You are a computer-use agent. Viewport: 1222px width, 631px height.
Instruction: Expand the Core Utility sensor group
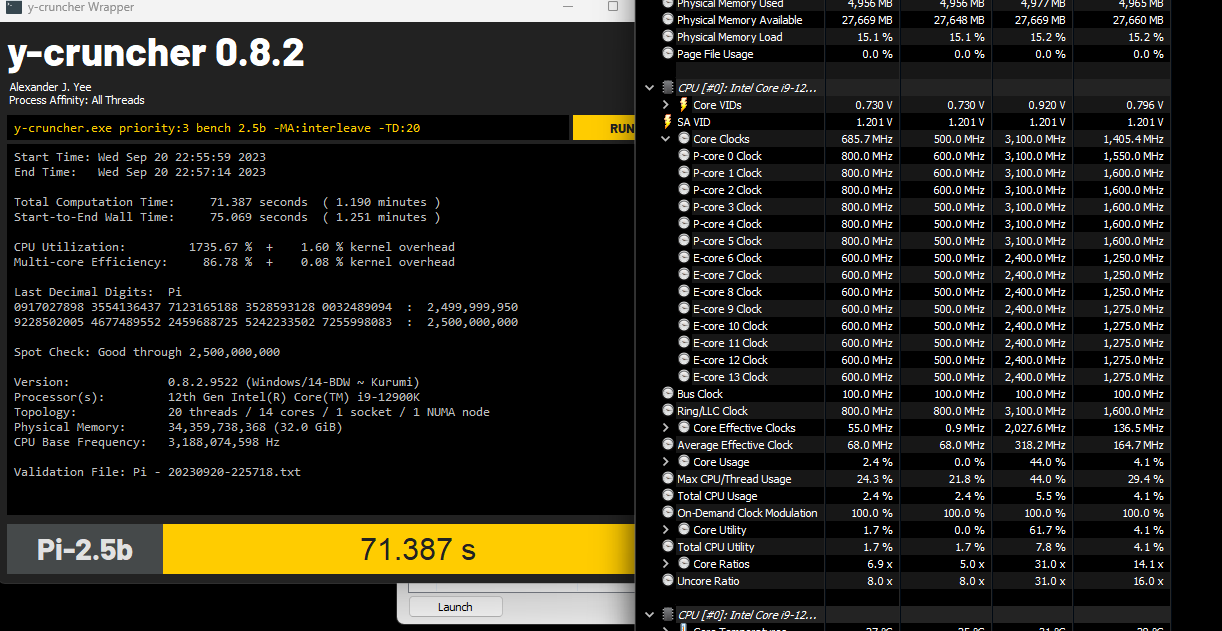[667, 530]
